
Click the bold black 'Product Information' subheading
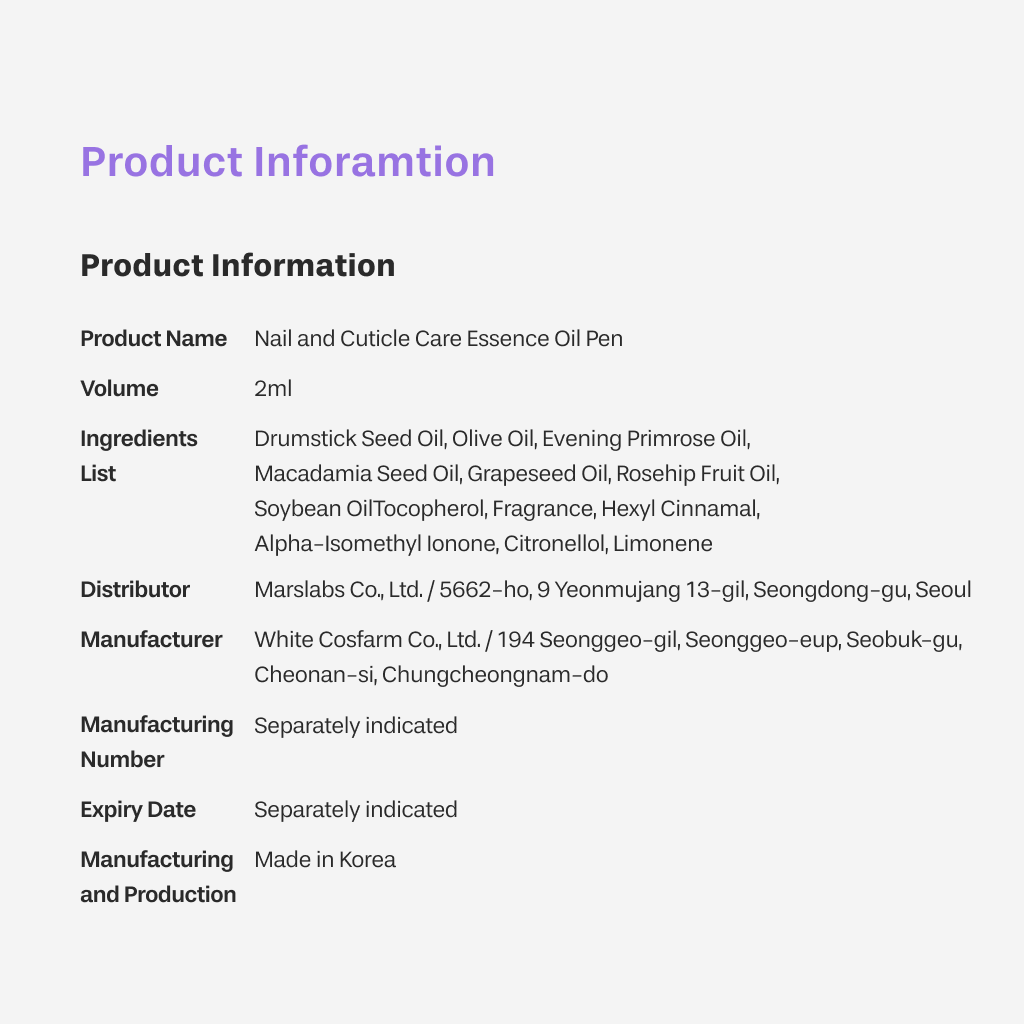click(238, 266)
